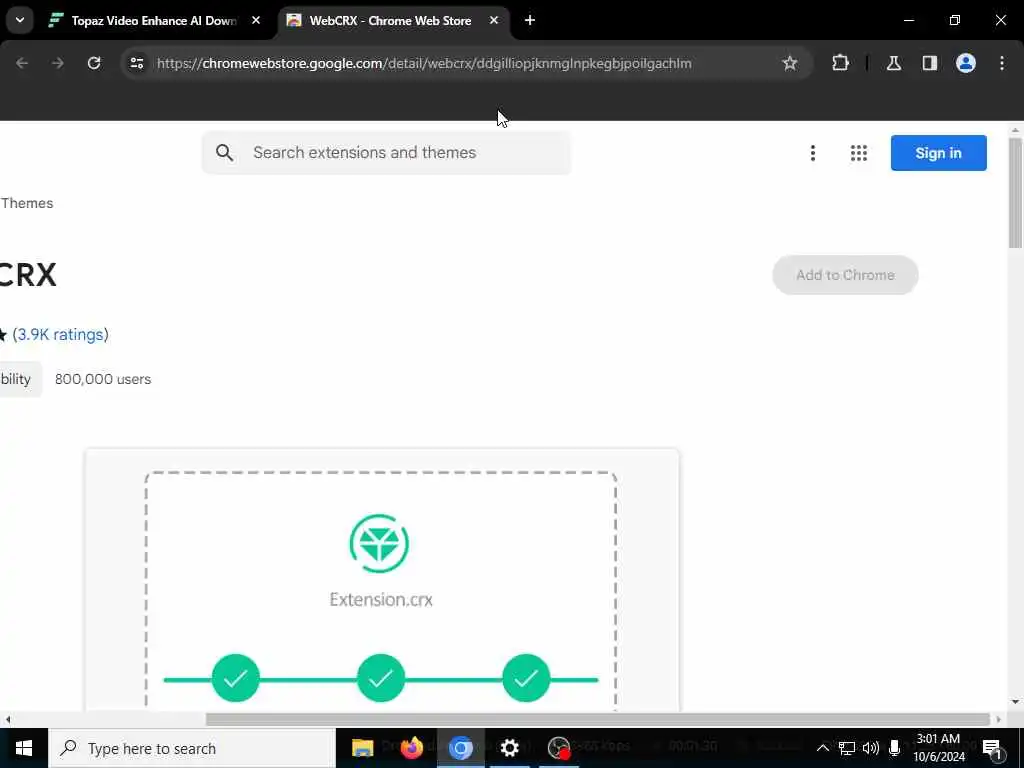This screenshot has width=1024, height=768.
Task: Open Chrome Labs flask icon
Action: point(893,63)
